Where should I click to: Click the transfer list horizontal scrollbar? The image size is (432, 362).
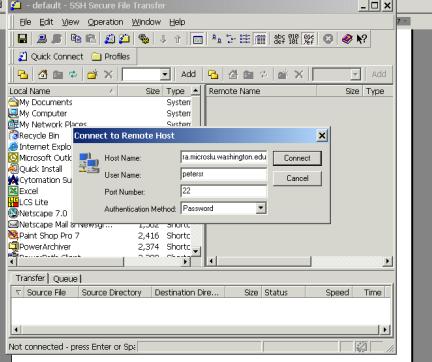point(201,330)
